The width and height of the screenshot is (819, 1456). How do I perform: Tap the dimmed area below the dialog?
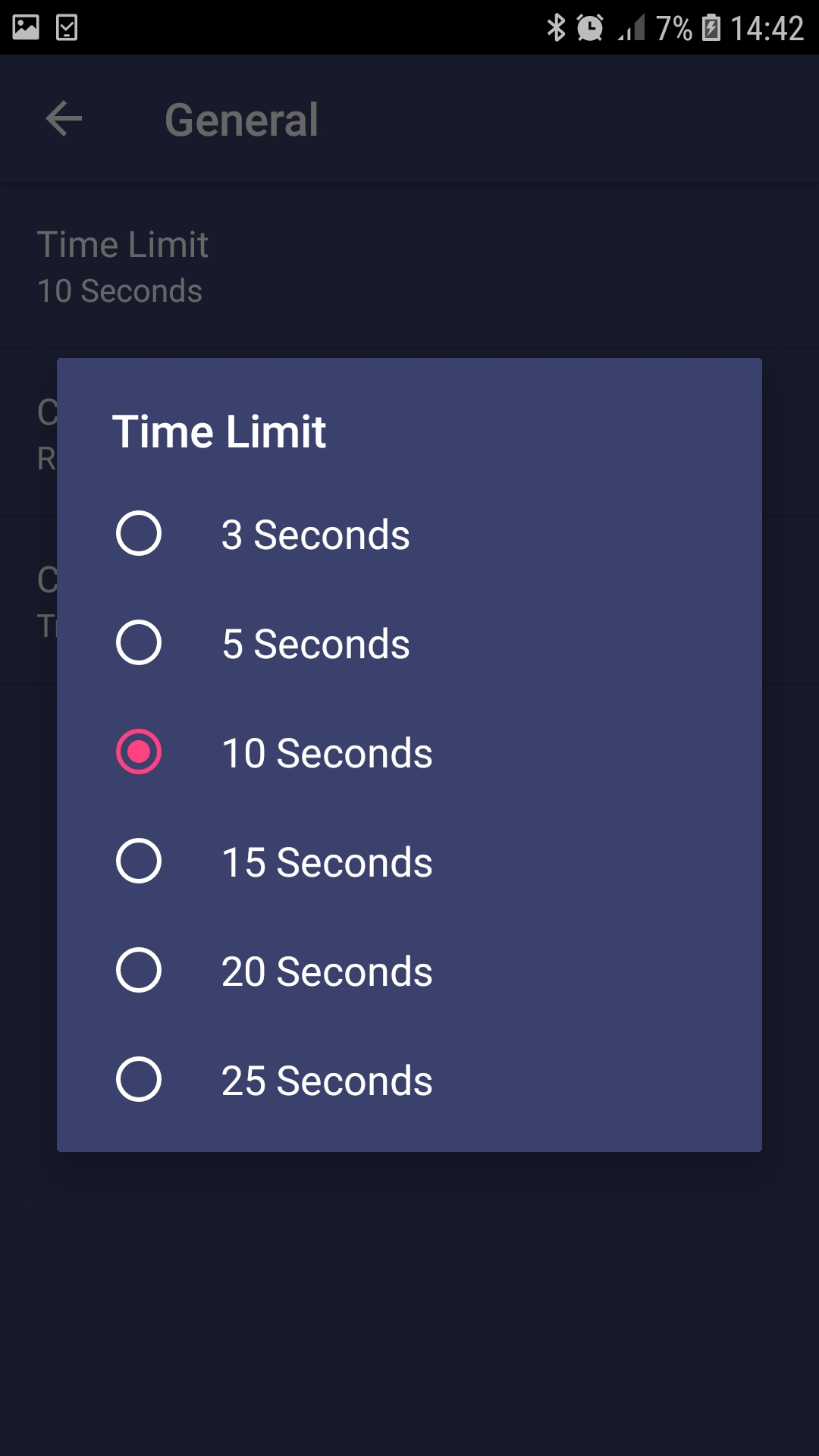409,1304
